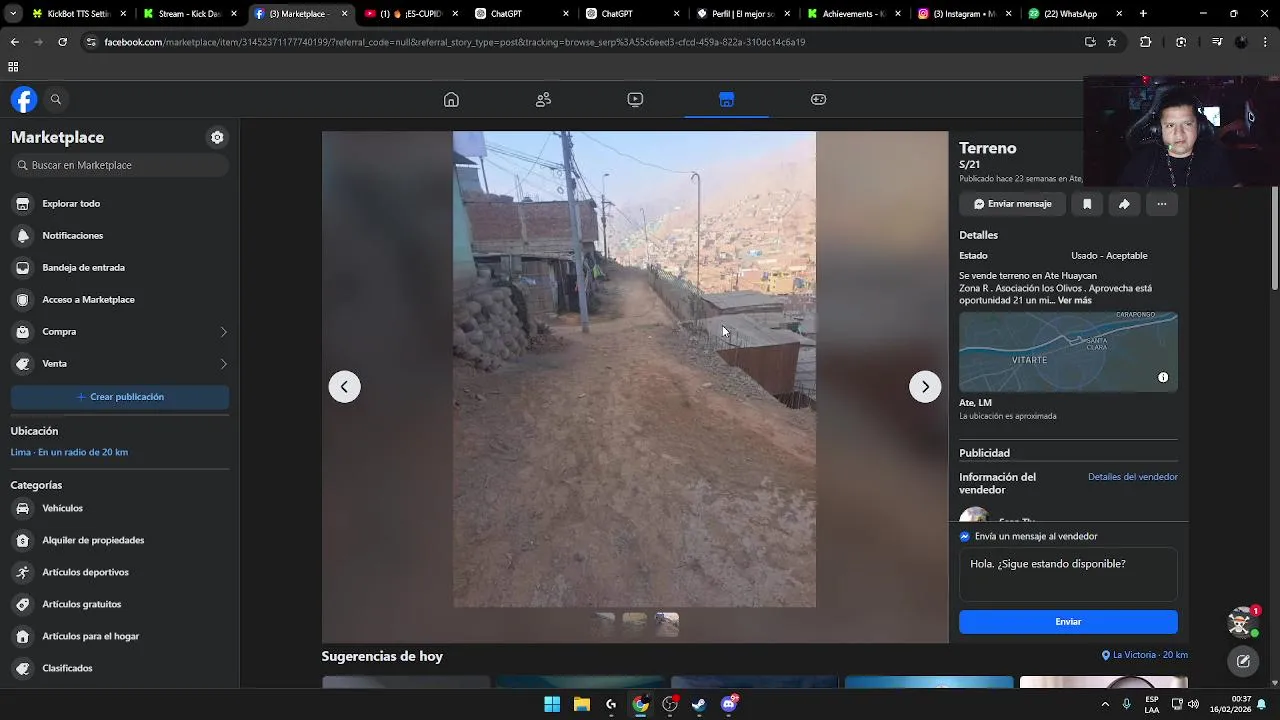Screen dimensions: 1280x720
Task: Open the Video icon in top navigation
Action: pyautogui.click(x=635, y=99)
